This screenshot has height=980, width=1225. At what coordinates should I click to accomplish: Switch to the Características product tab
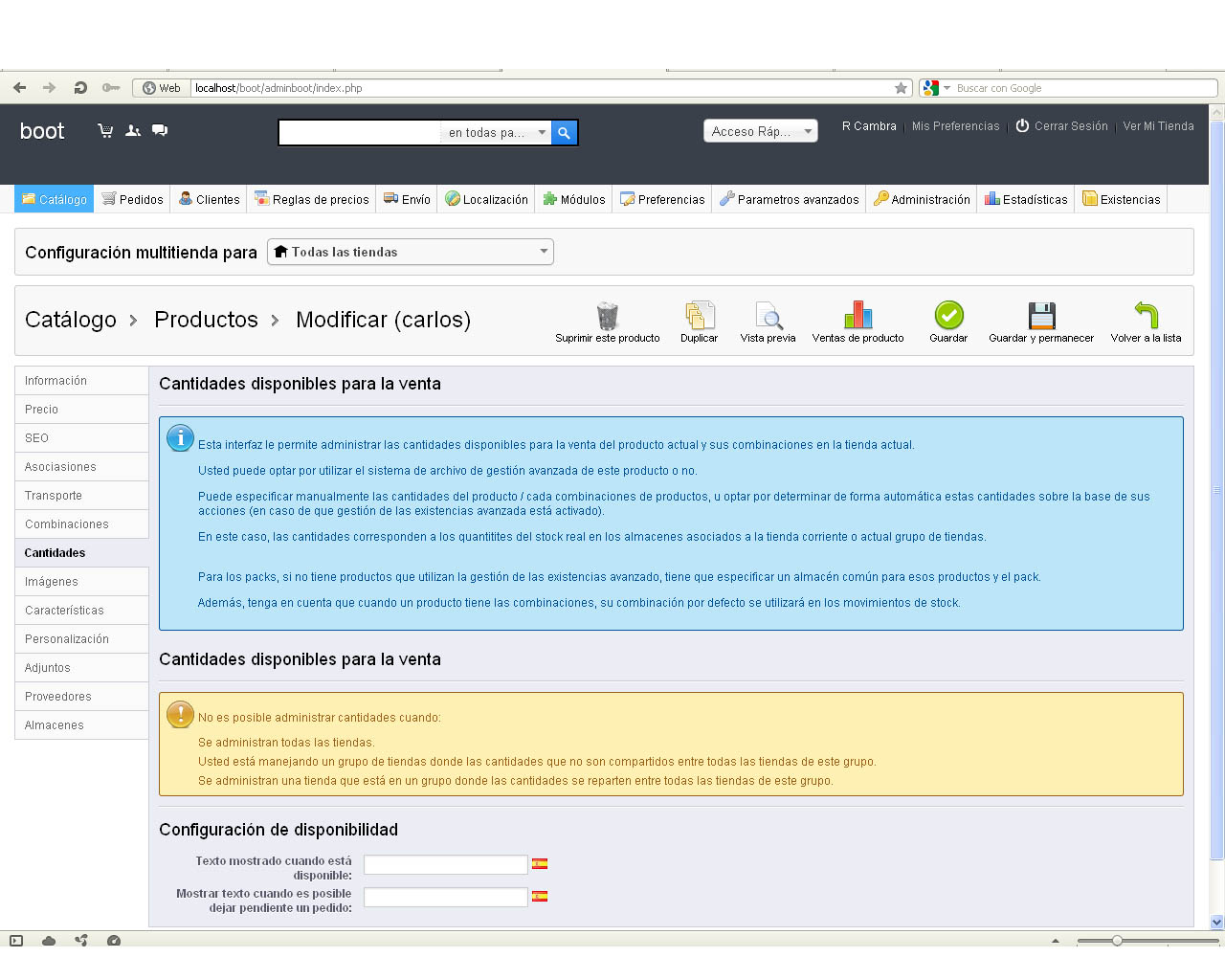point(81,611)
